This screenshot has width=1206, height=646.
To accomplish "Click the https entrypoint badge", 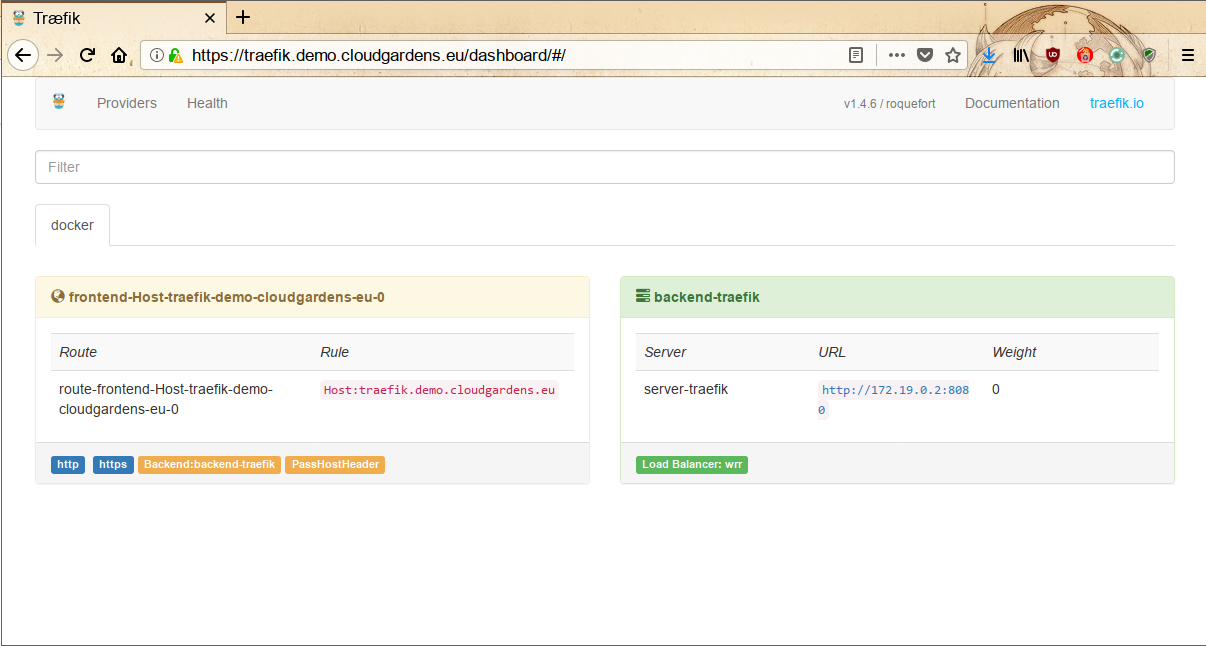I will pyautogui.click(x=113, y=465).
